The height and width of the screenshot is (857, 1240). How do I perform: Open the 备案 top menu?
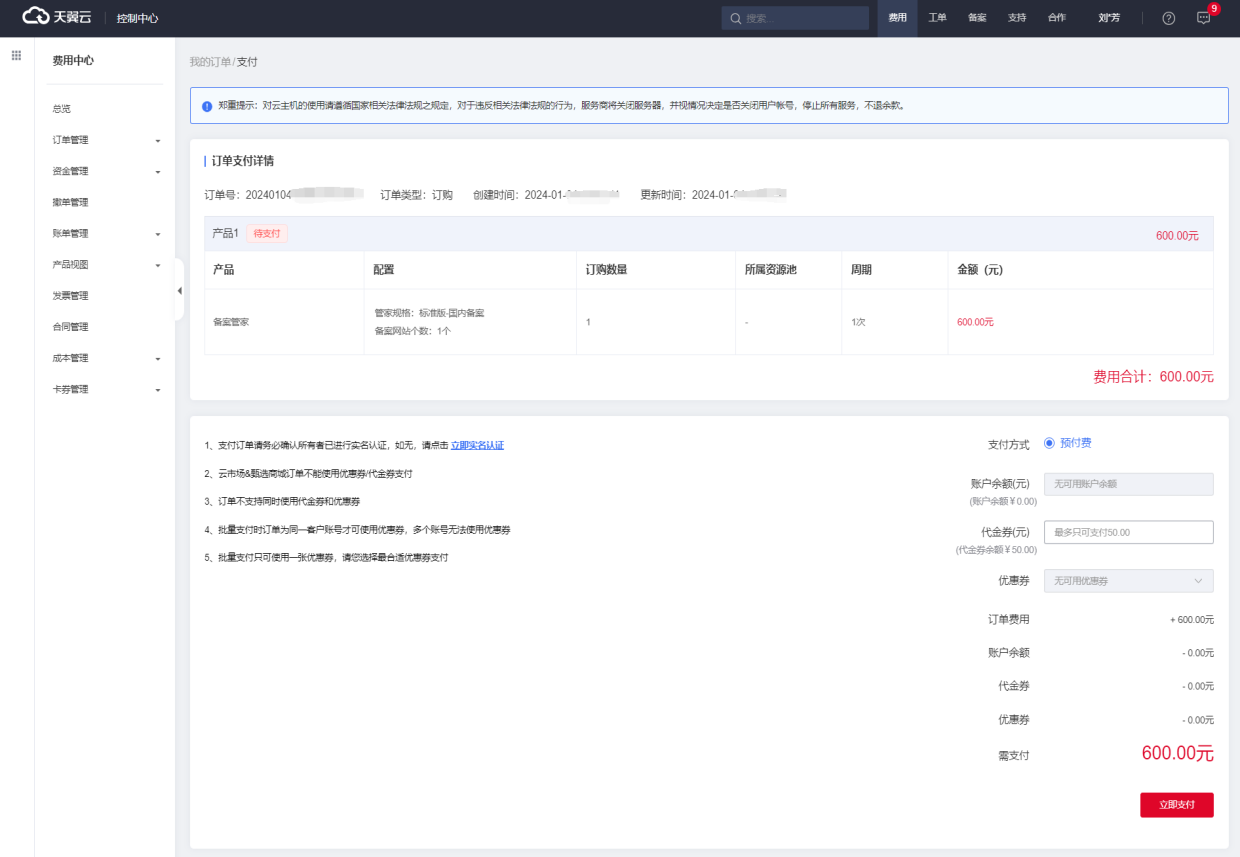(x=977, y=18)
